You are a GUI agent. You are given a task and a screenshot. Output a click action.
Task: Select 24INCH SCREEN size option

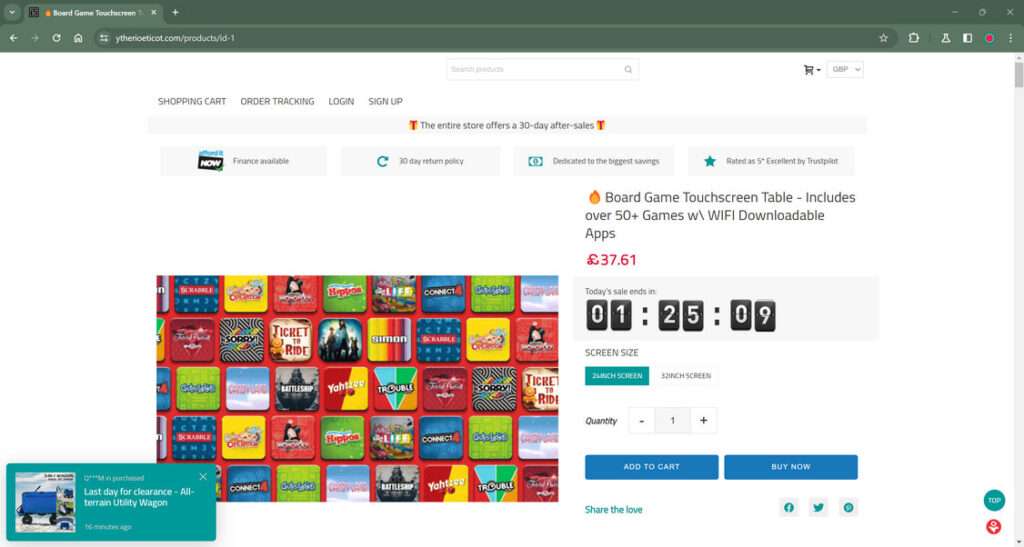[x=616, y=376]
